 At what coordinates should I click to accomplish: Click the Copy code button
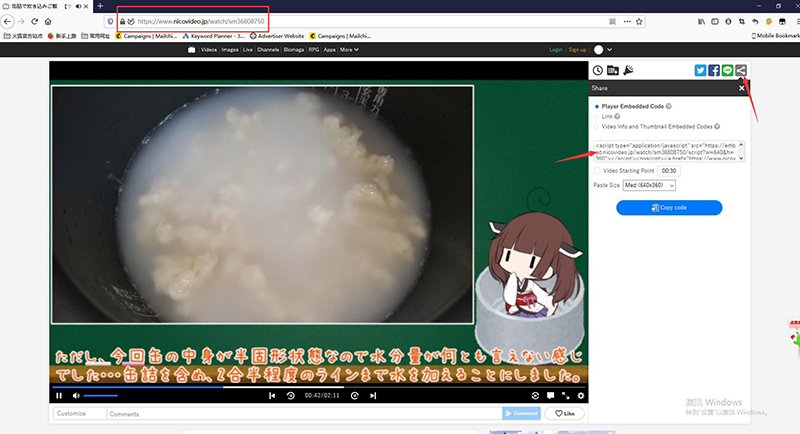(669, 208)
